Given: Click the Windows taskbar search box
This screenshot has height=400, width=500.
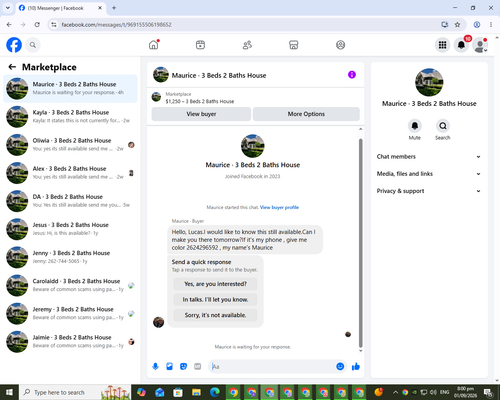Looking at the screenshot, I should click(75, 392).
